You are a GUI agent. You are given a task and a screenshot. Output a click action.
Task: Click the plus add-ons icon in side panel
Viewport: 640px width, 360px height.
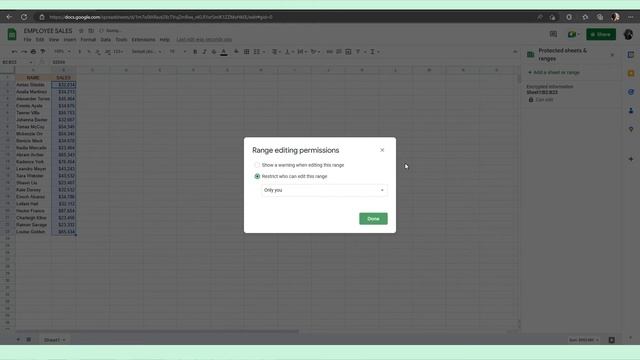tap(631, 159)
